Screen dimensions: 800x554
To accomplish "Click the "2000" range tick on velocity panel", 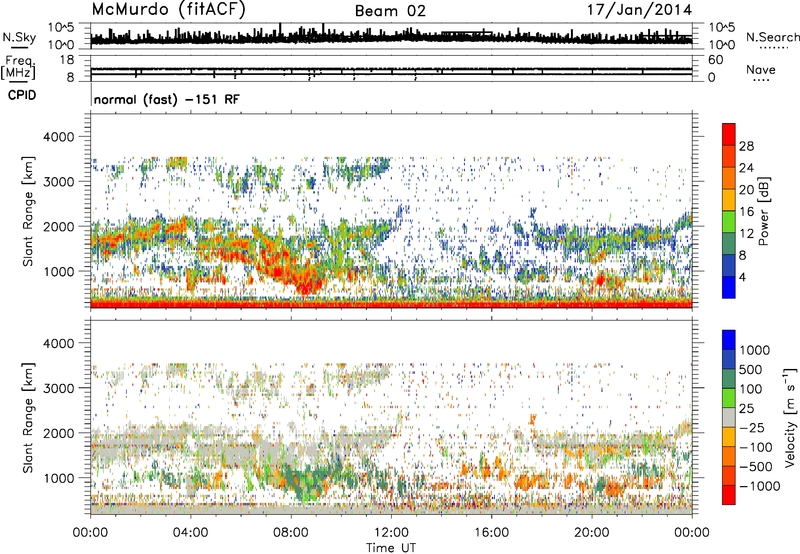I will pos(60,433).
